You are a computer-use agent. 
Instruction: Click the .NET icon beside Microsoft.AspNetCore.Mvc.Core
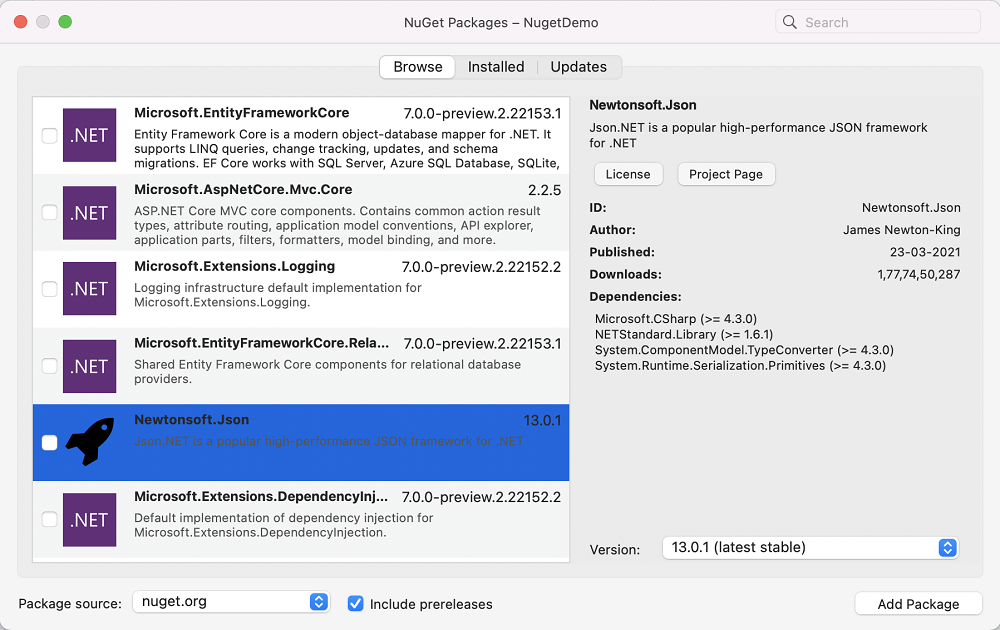click(89, 212)
